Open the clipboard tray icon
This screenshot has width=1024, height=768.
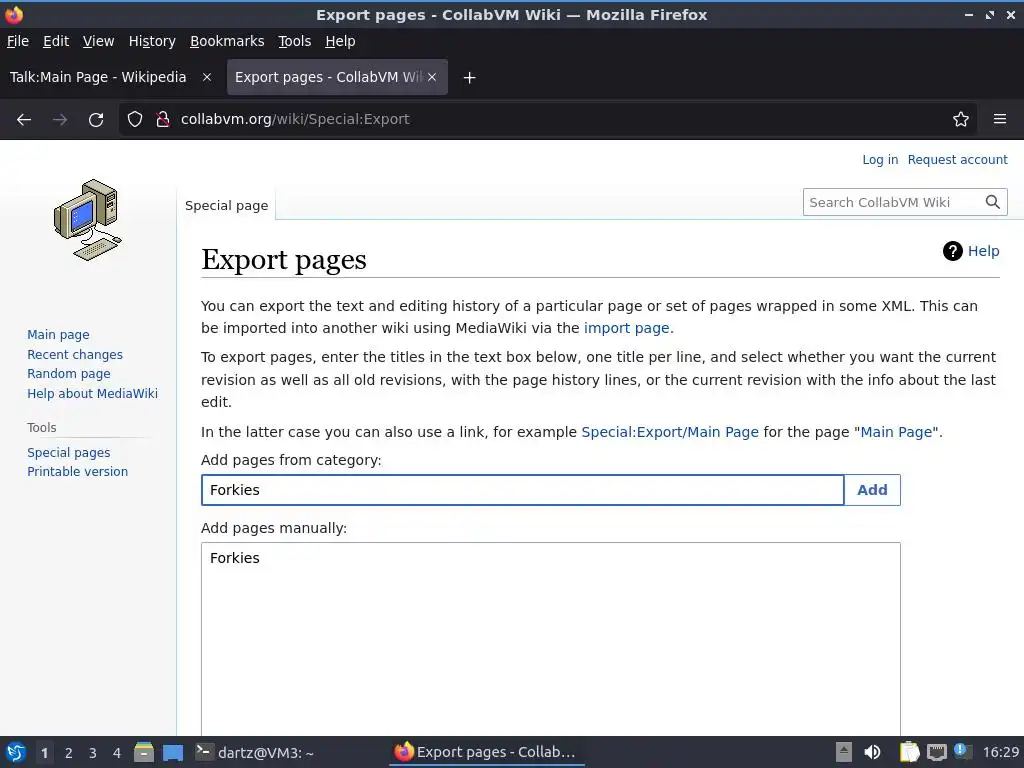pyautogui.click(x=909, y=752)
